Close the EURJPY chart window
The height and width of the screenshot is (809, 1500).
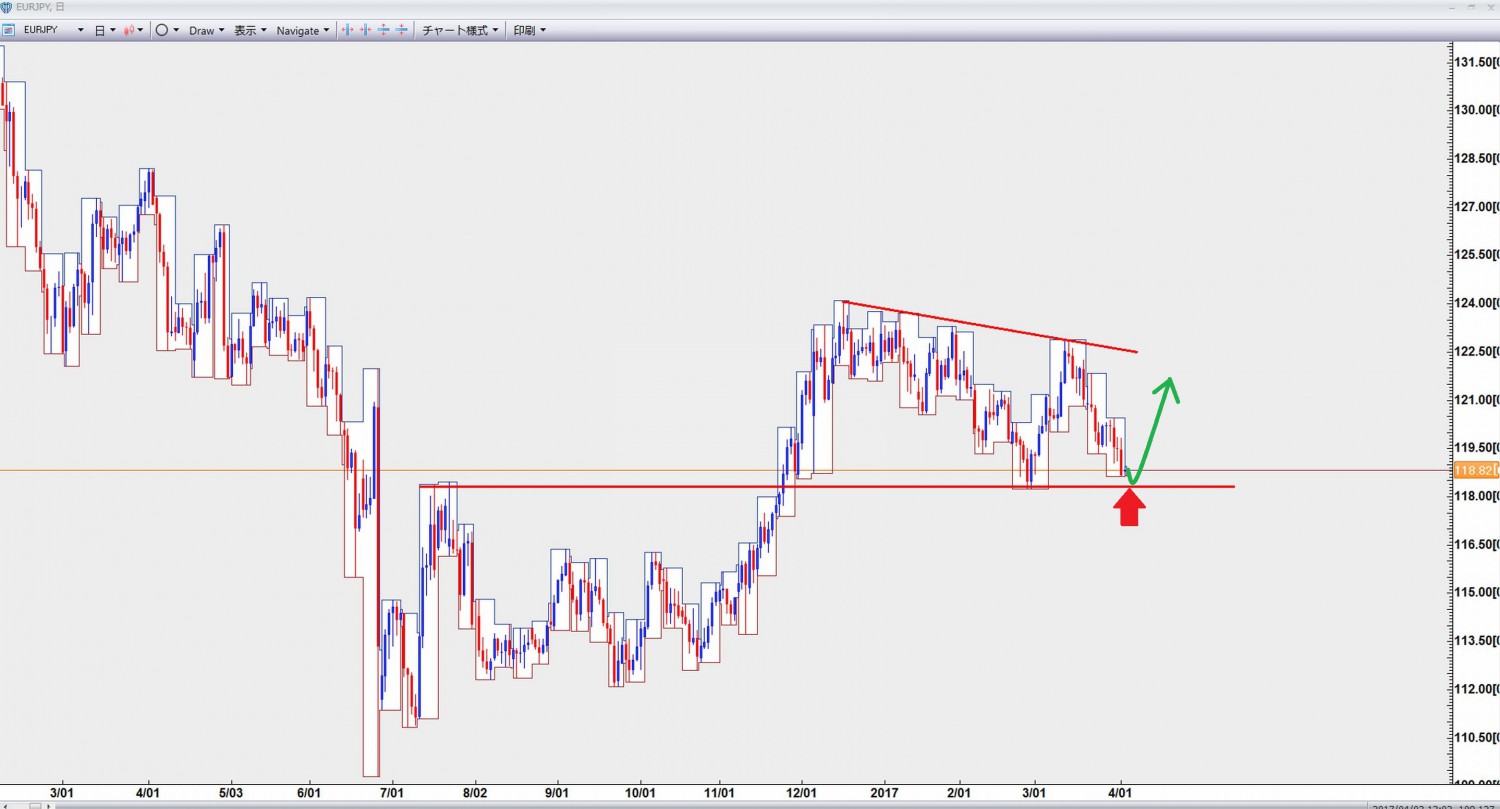click(1491, 7)
